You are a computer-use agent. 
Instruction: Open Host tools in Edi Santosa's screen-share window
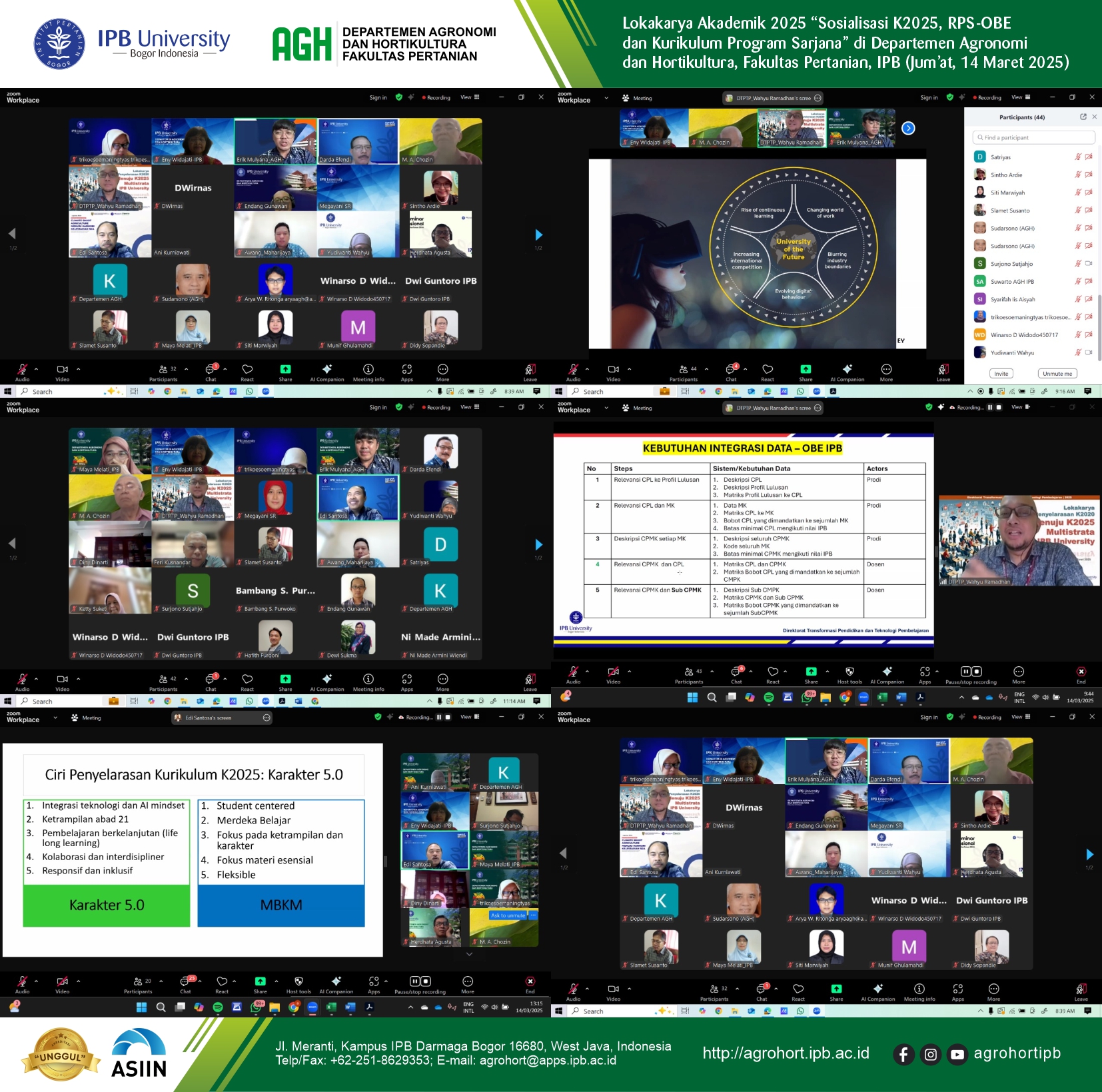[x=298, y=982]
